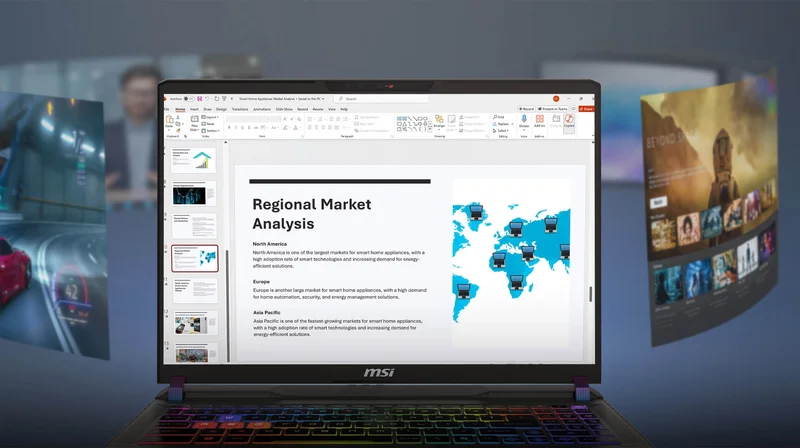This screenshot has width=800, height=448.
Task: Open the Add-ins icon
Action: 540,120
